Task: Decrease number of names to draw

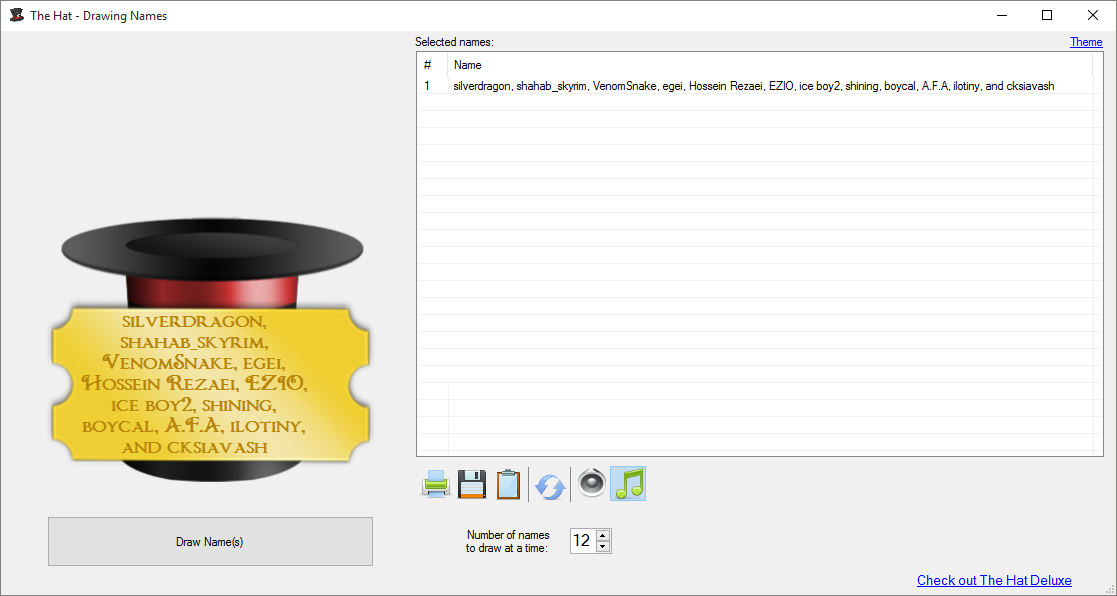Action: tap(602, 547)
